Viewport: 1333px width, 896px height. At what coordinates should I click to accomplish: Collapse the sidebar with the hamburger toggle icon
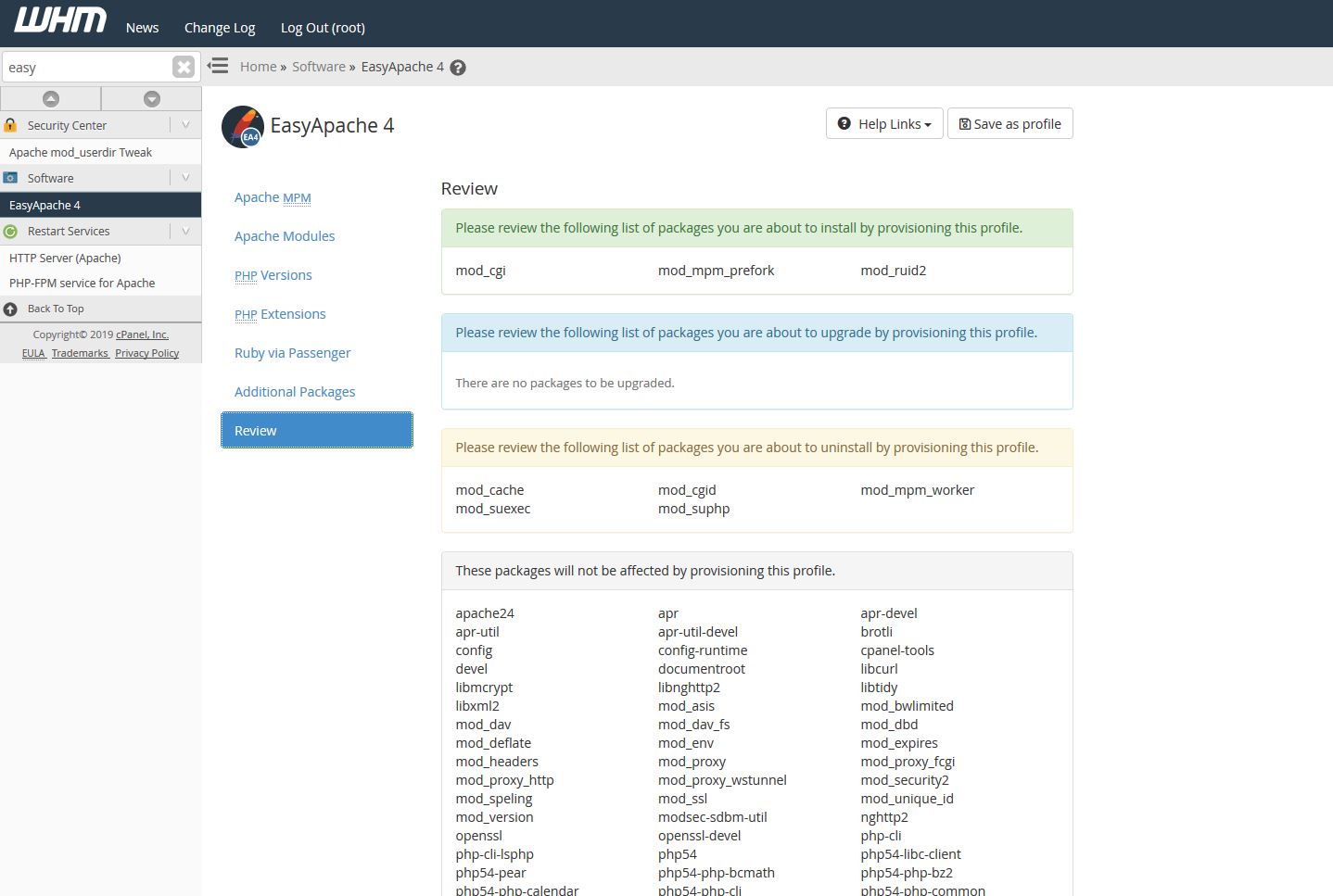pyautogui.click(x=217, y=66)
